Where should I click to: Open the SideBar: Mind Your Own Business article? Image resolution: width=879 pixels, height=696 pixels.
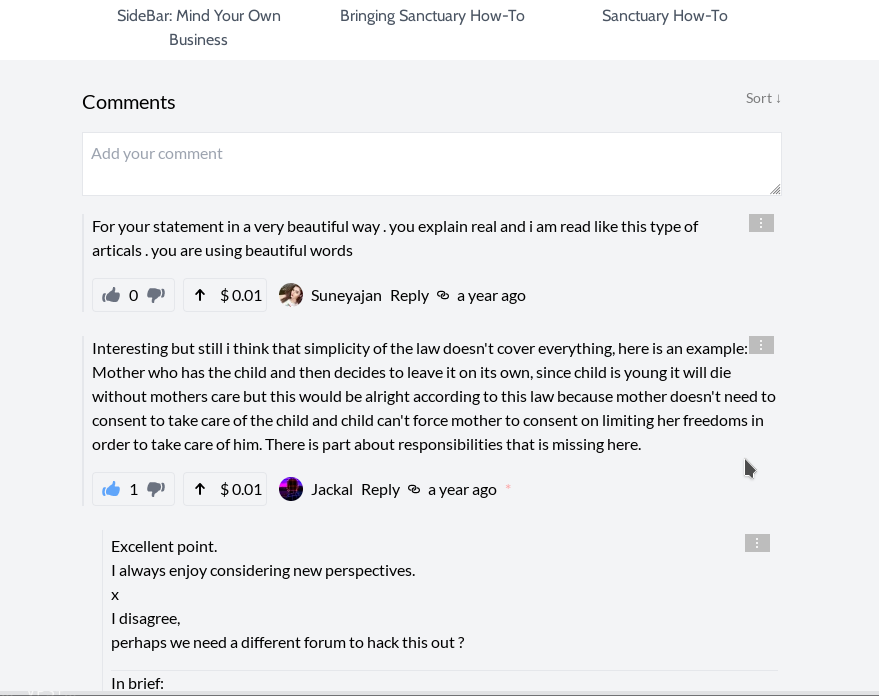click(198, 27)
